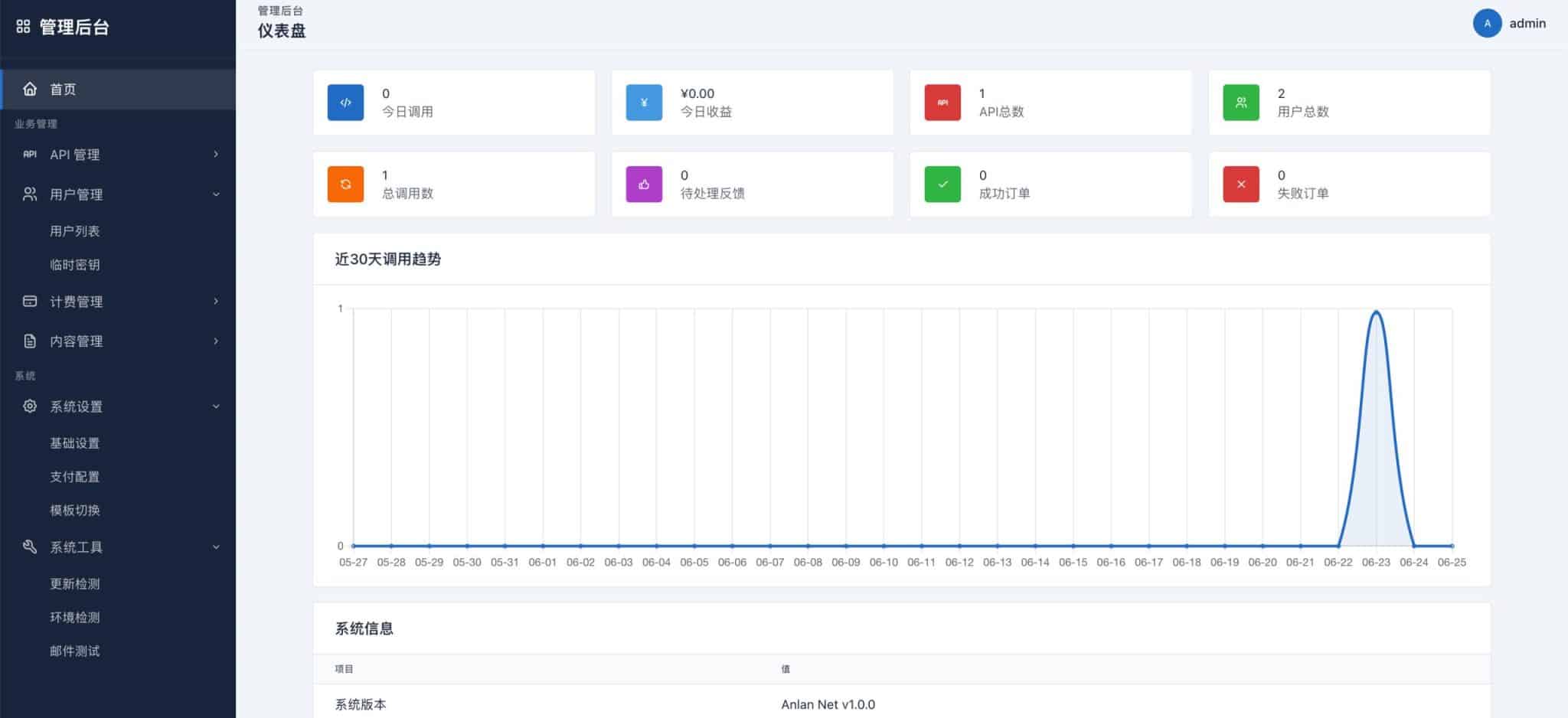Click the green users icon for 用户总数
This screenshot has height=718, width=1568.
pos(1241,103)
